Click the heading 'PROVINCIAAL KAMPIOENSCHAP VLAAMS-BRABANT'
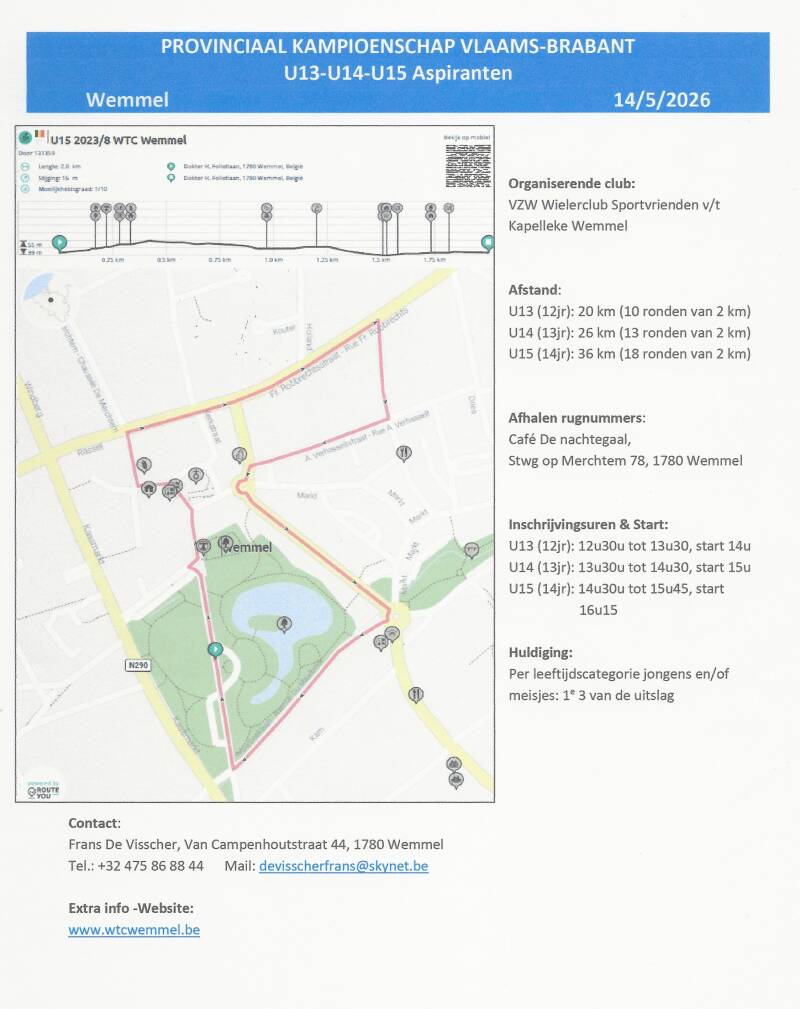Viewport: 800px width, 1009px height. 398,46
